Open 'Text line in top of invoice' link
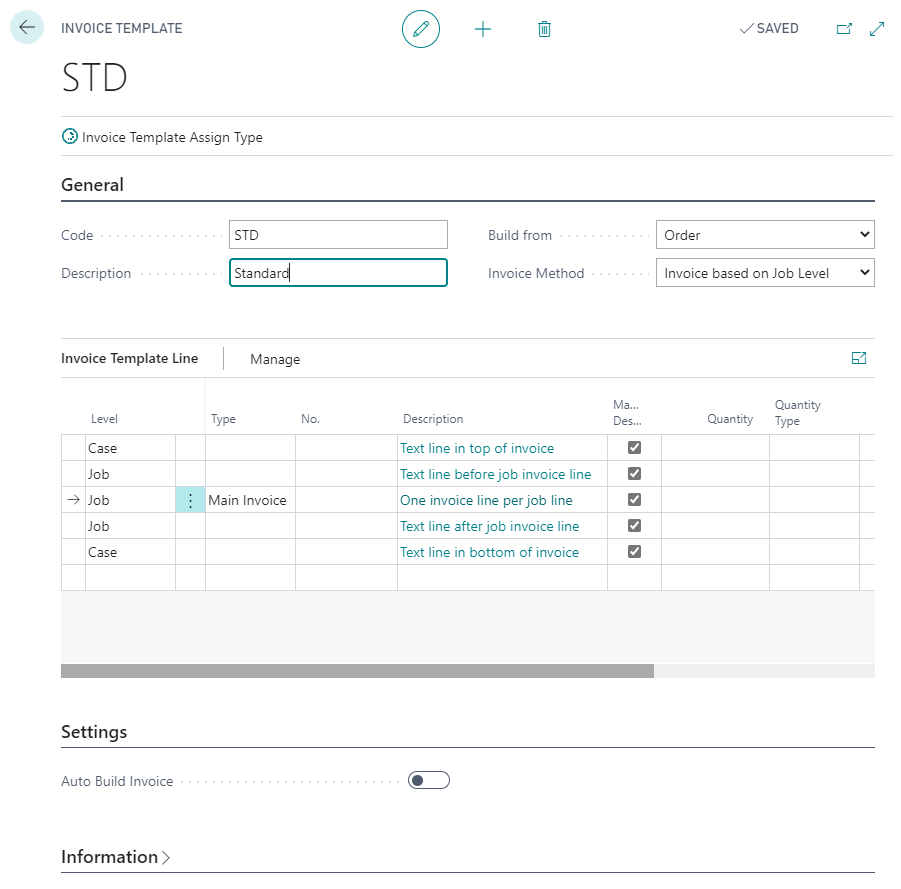Image resolution: width=901 pixels, height=889 pixels. tap(477, 448)
